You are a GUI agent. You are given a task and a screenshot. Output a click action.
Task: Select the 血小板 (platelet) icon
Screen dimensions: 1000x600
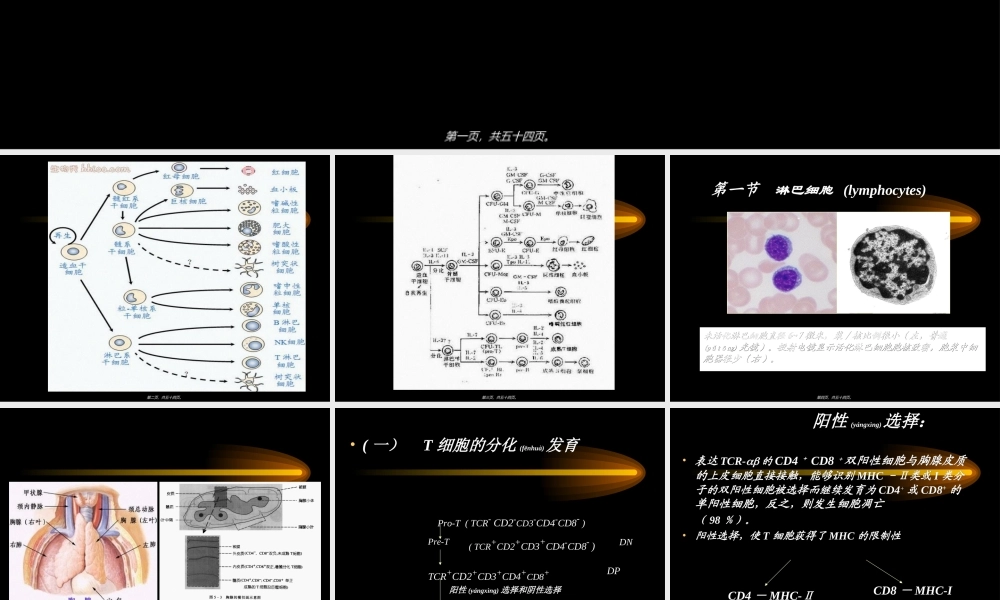tap(246, 190)
